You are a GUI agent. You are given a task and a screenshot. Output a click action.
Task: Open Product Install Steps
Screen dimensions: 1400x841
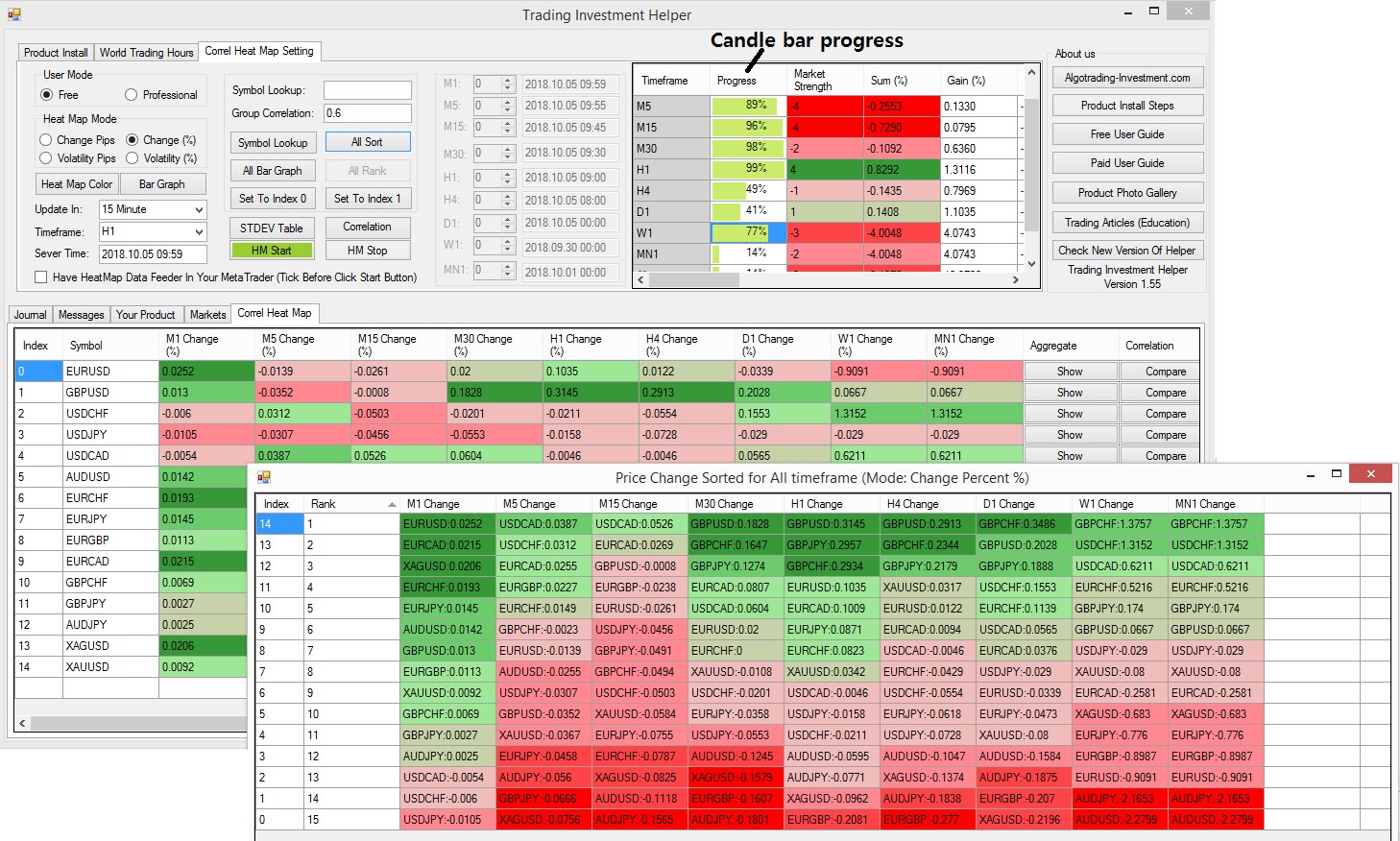click(x=1127, y=106)
